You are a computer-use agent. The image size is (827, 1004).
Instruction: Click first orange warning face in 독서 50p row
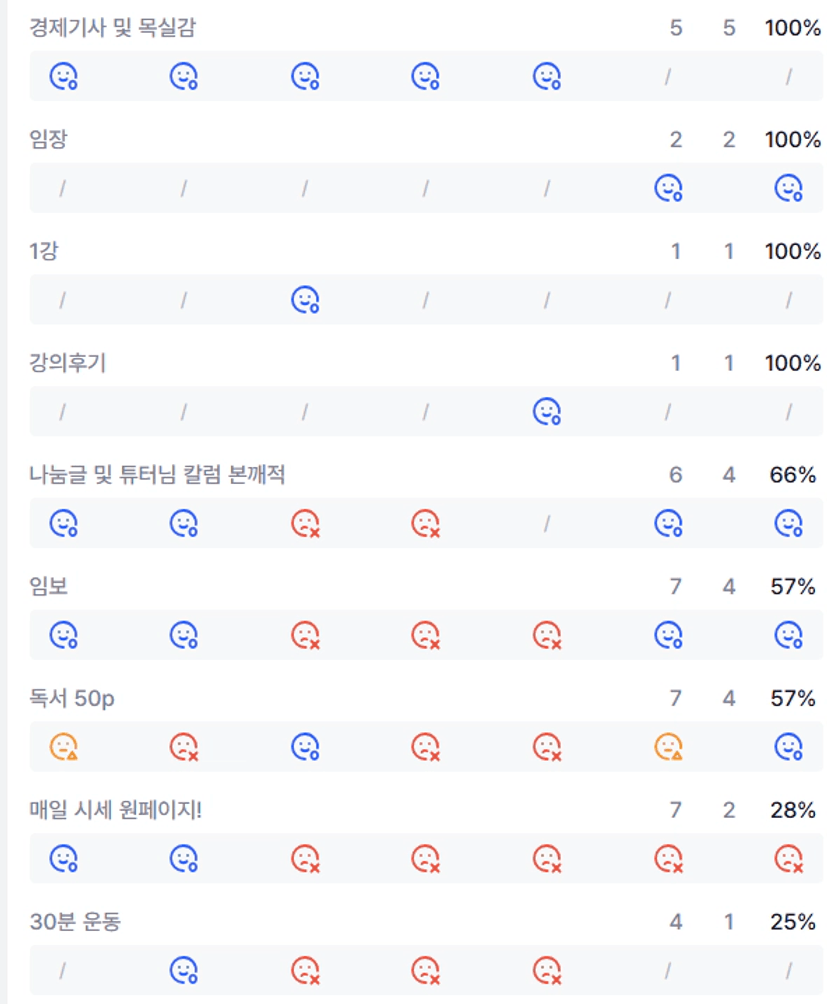click(65, 746)
